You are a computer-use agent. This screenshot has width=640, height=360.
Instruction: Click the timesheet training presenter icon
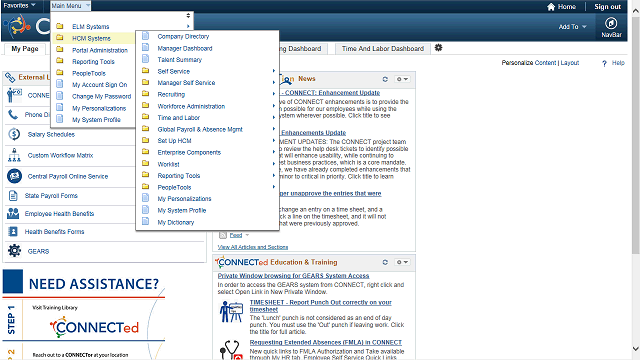coord(231,312)
